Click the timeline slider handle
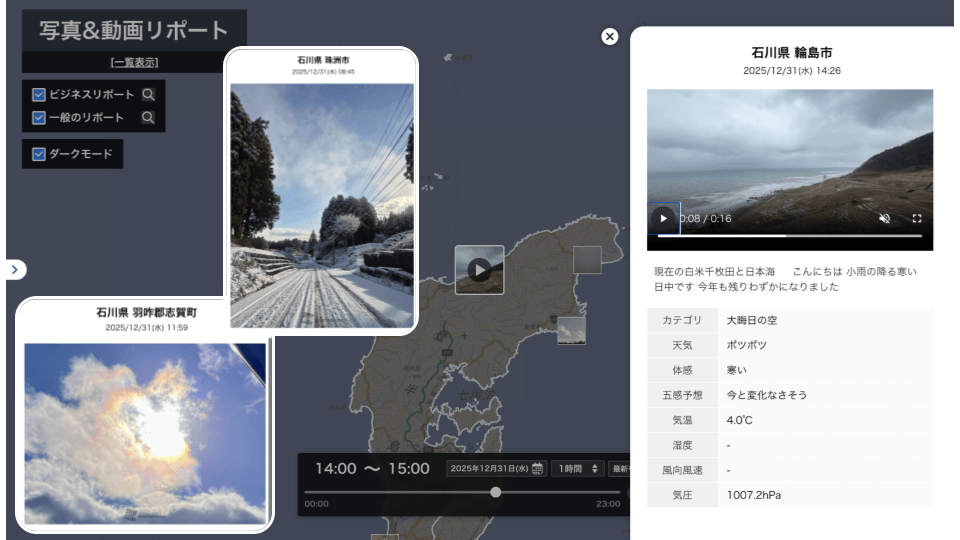Screen dimensions: 960x540 click(x=496, y=492)
